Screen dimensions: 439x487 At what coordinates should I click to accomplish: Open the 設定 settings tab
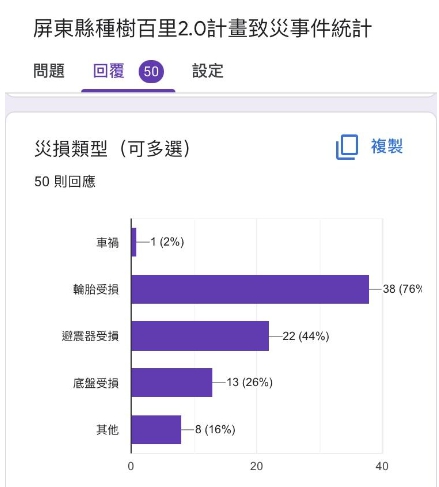point(208,71)
